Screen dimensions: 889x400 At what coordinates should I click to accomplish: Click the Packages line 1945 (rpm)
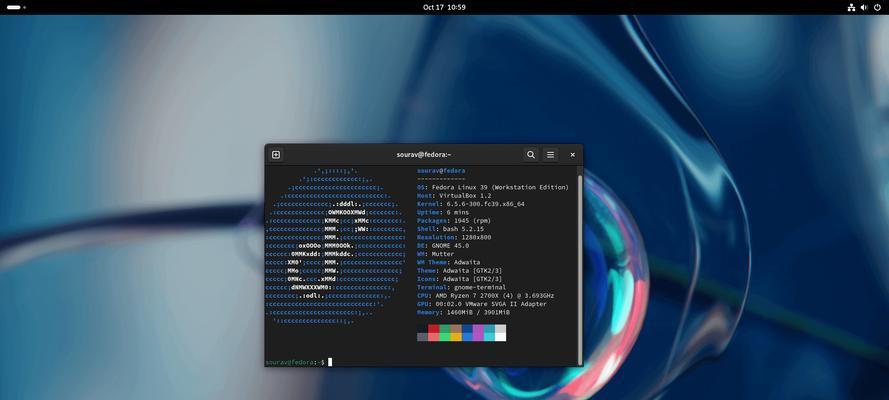(x=454, y=220)
